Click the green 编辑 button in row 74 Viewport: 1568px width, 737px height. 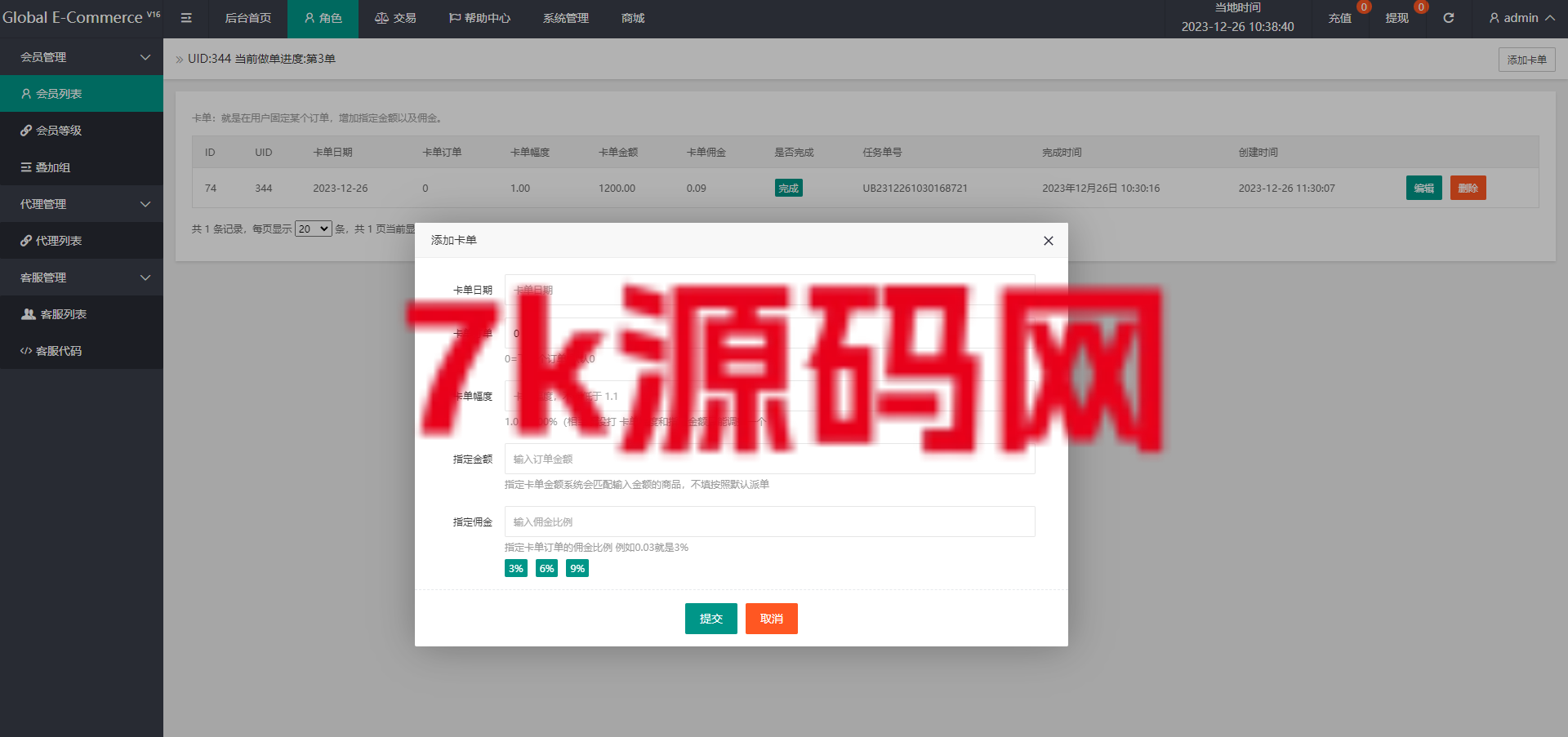pyautogui.click(x=1423, y=188)
